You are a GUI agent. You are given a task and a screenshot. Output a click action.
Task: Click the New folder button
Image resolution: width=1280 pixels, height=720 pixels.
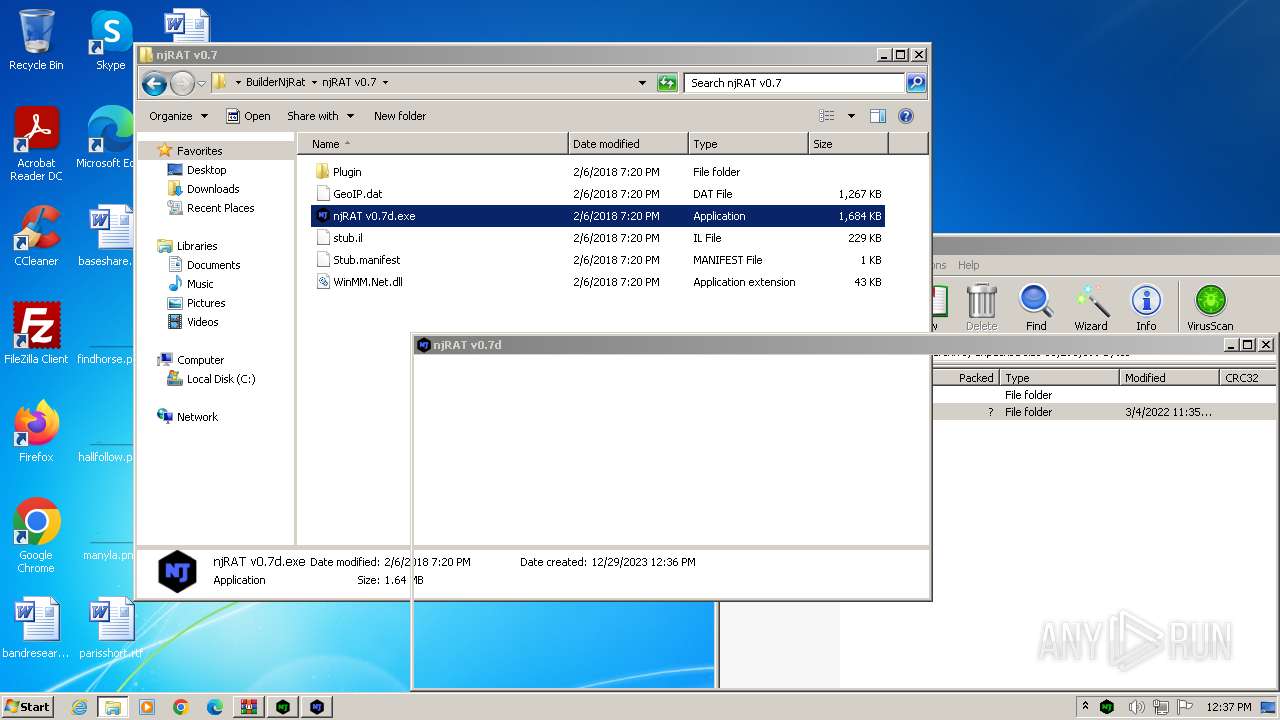pos(400,116)
